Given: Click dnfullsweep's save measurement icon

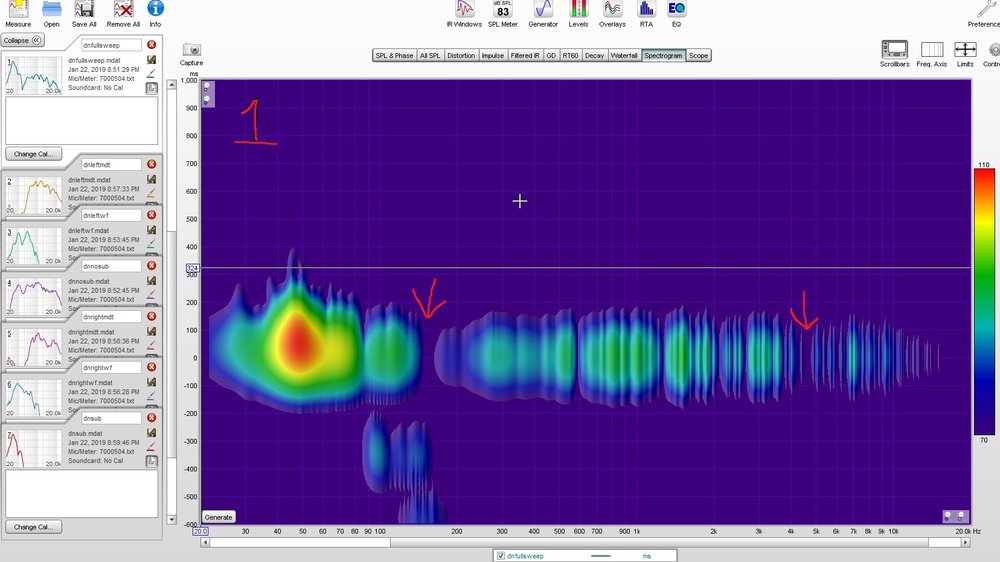Looking at the screenshot, I should tap(151, 59).
